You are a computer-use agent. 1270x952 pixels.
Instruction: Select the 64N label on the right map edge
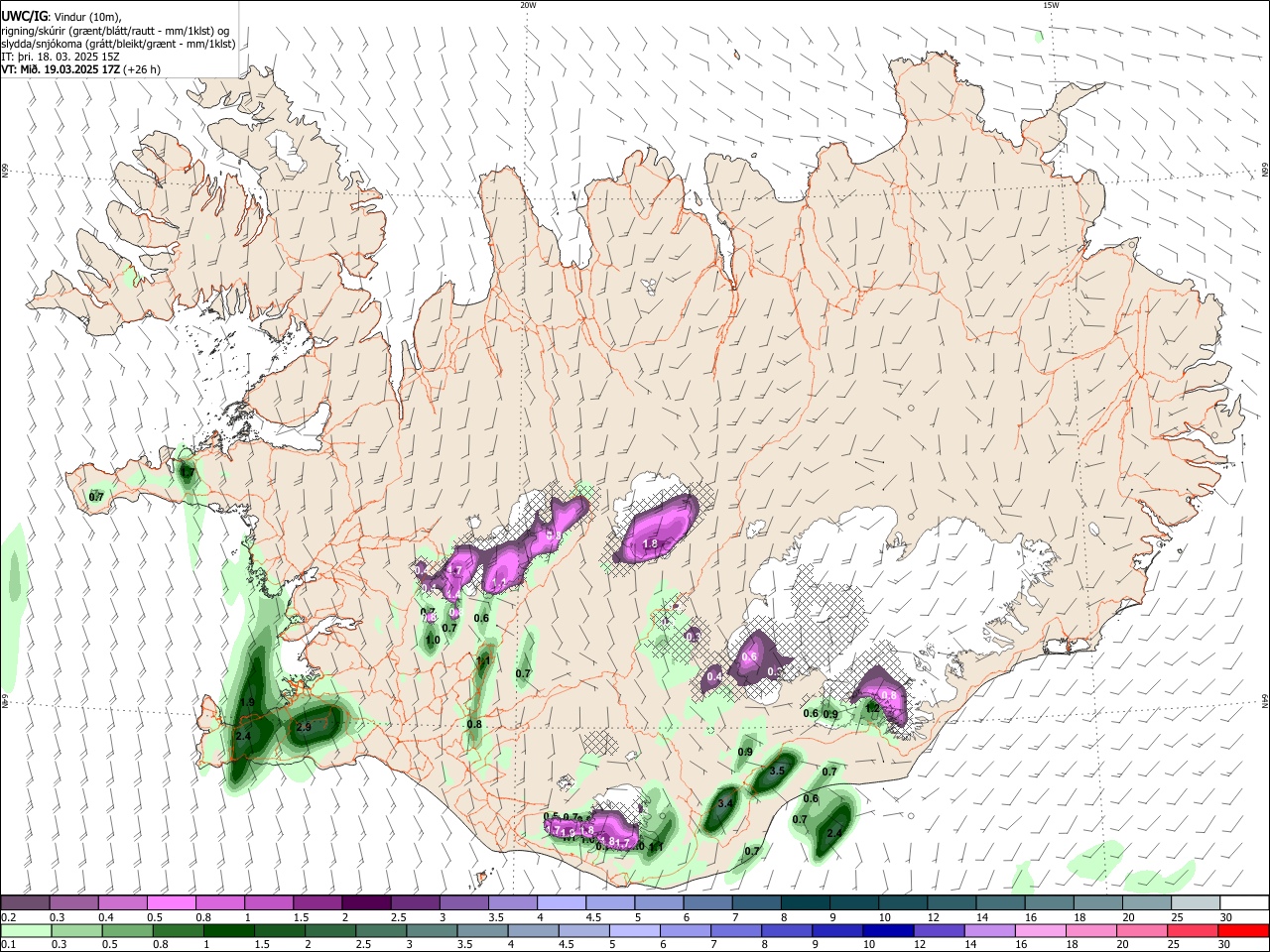(1265, 701)
